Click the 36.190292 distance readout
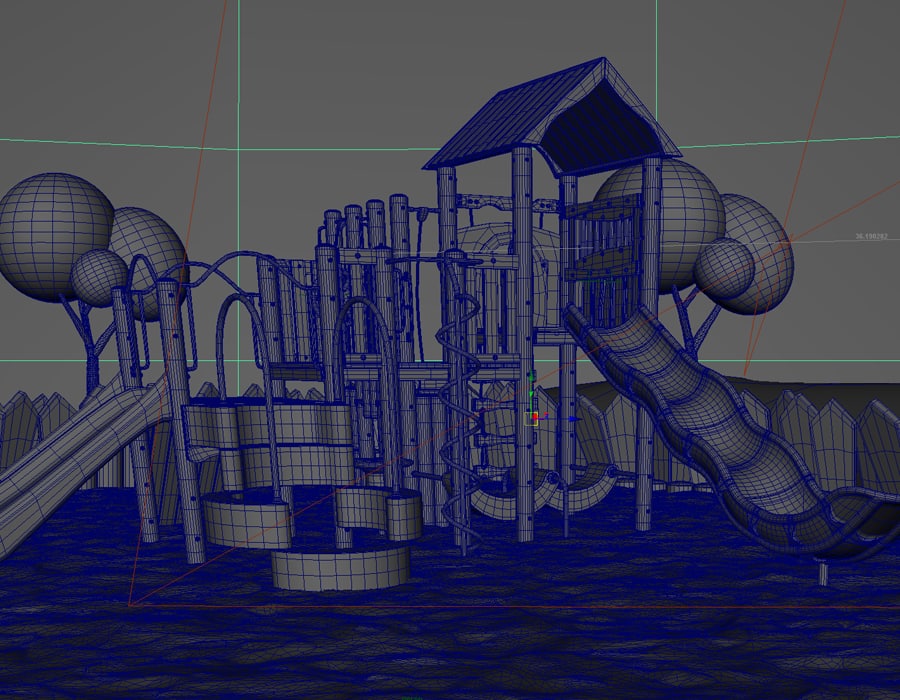 868,237
